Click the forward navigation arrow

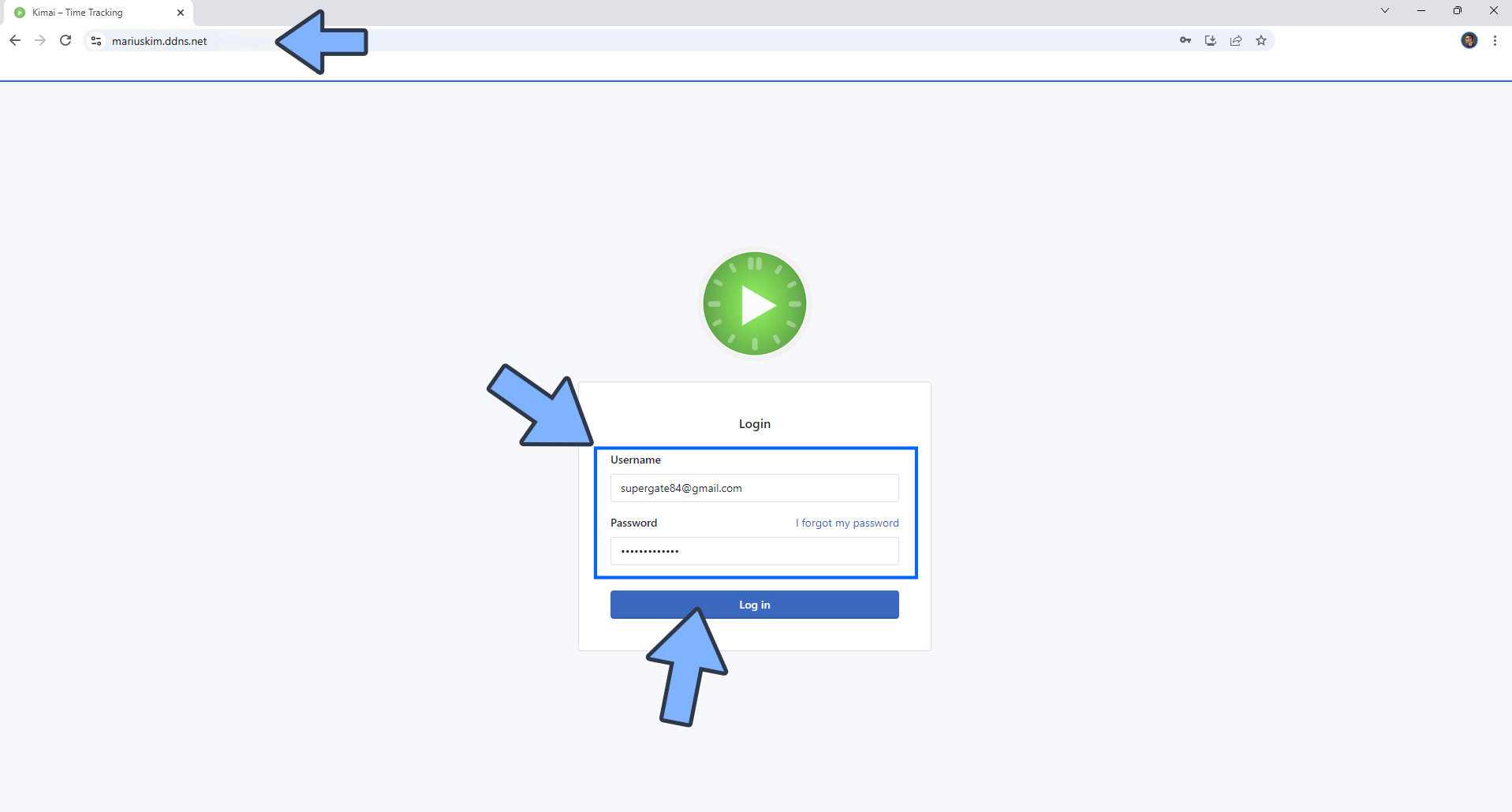pyautogui.click(x=40, y=40)
